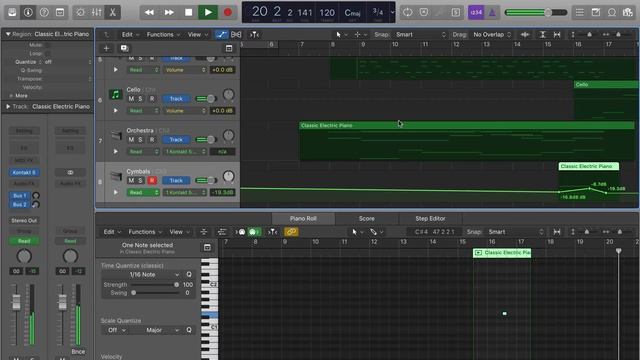Open the Note Pads icon

596,12
